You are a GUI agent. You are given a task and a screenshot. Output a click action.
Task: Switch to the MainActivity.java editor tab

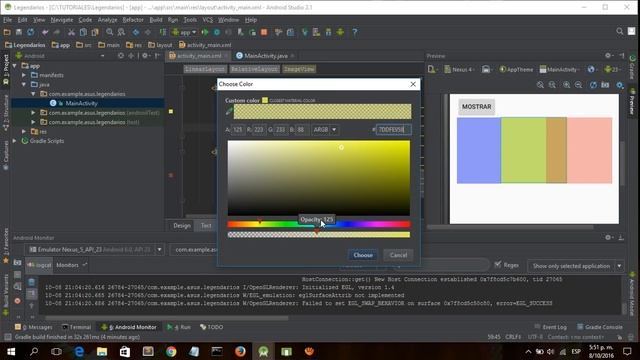click(x=265, y=56)
